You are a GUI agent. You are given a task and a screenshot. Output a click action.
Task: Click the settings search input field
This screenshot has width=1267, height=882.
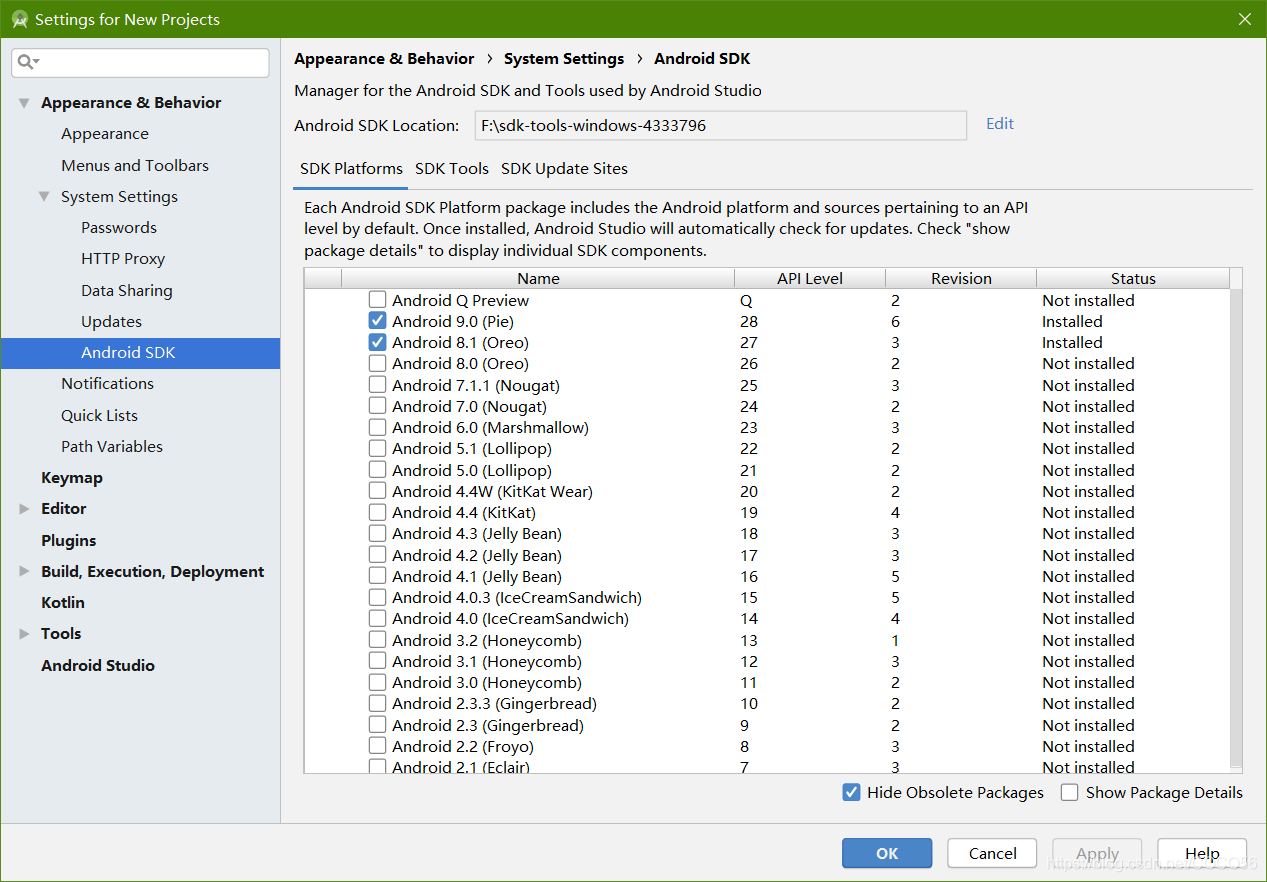pos(140,62)
